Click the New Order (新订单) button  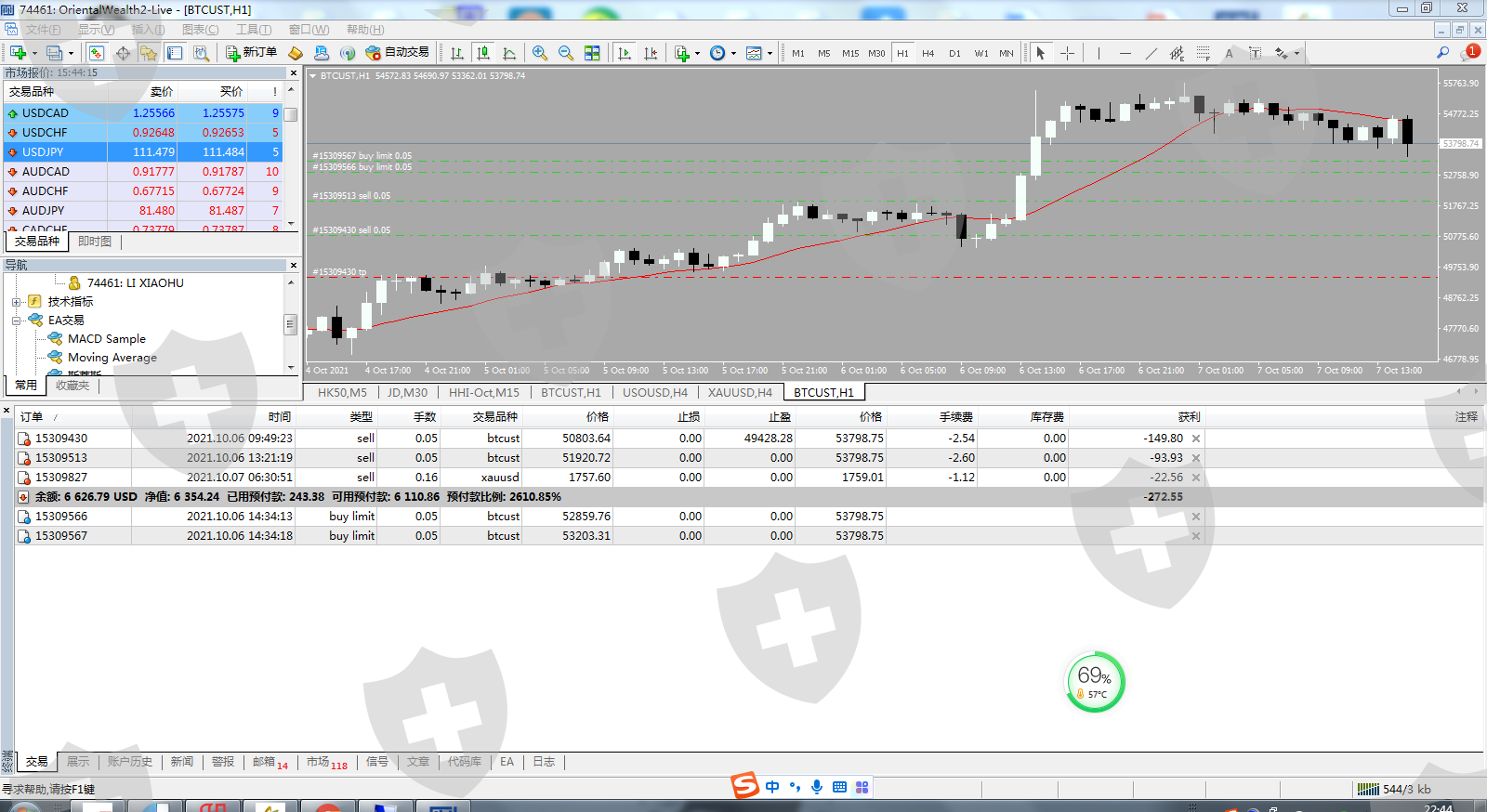tap(252, 53)
